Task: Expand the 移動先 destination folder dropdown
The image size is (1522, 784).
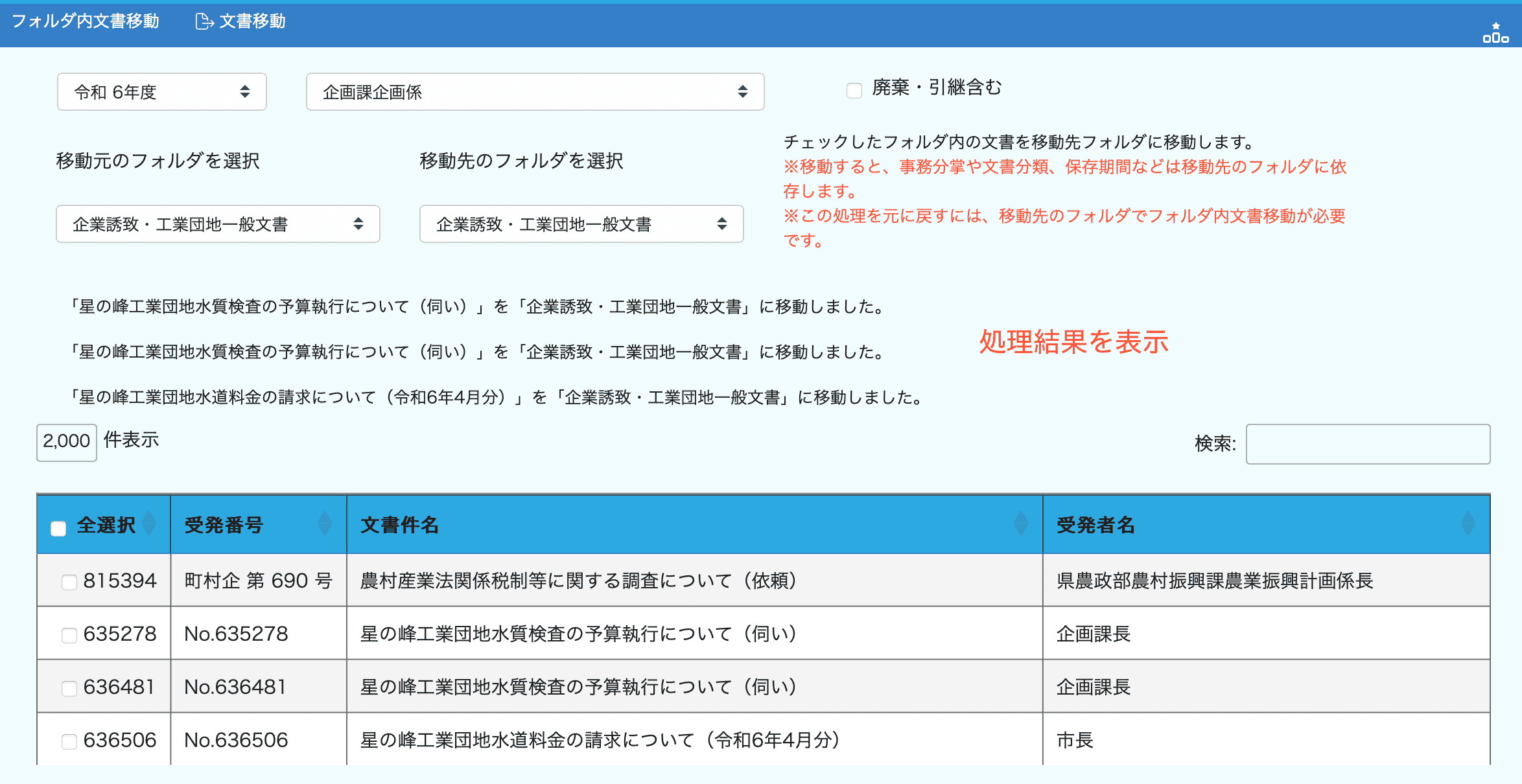Action: tap(581, 224)
